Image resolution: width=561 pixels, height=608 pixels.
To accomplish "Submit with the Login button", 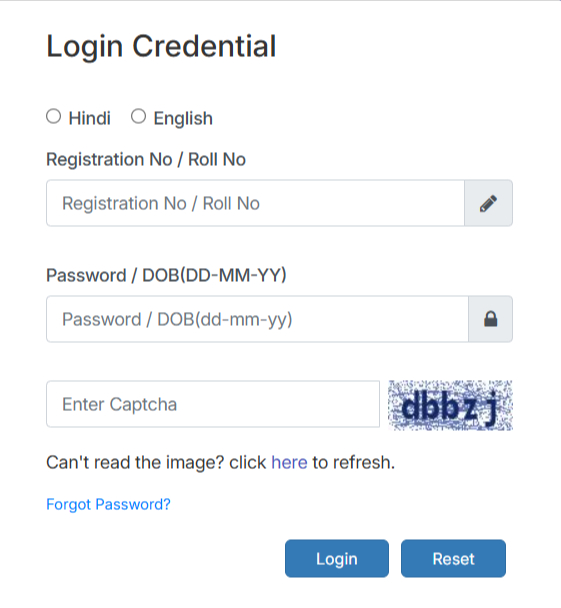I will coord(337,558).
